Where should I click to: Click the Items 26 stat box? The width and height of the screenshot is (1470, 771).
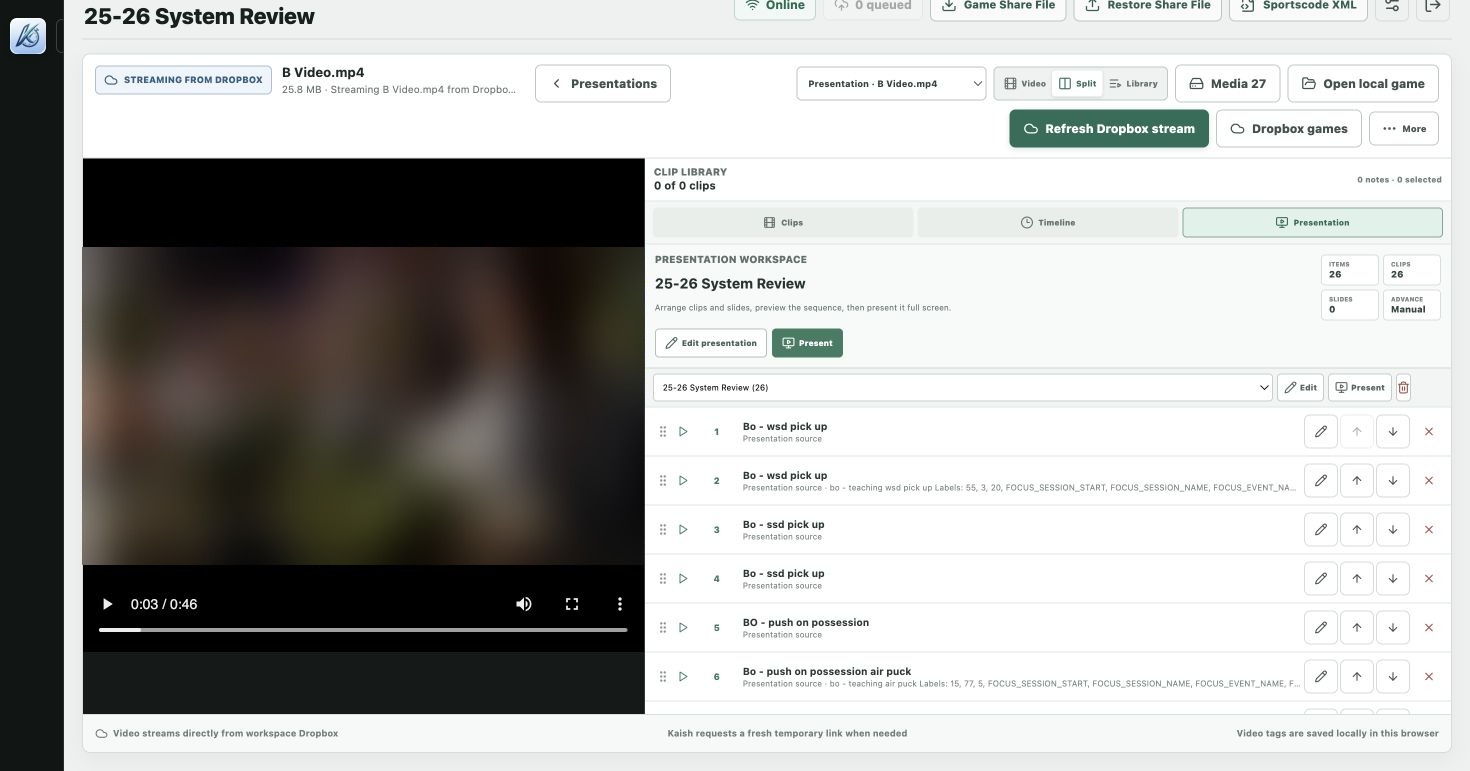pos(1349,270)
